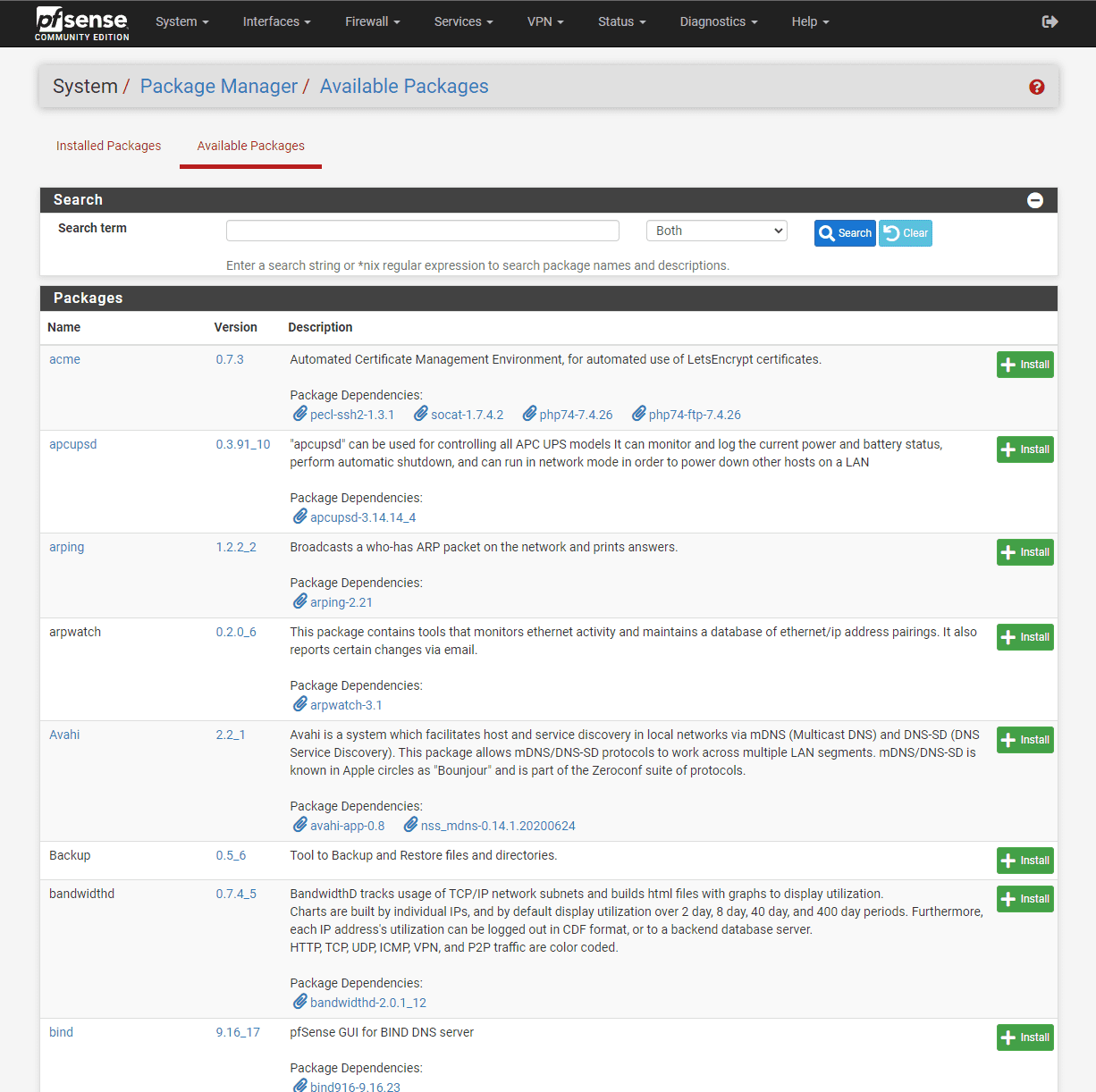The image size is (1096, 1092).
Task: Open the System menu
Action: pos(182,21)
